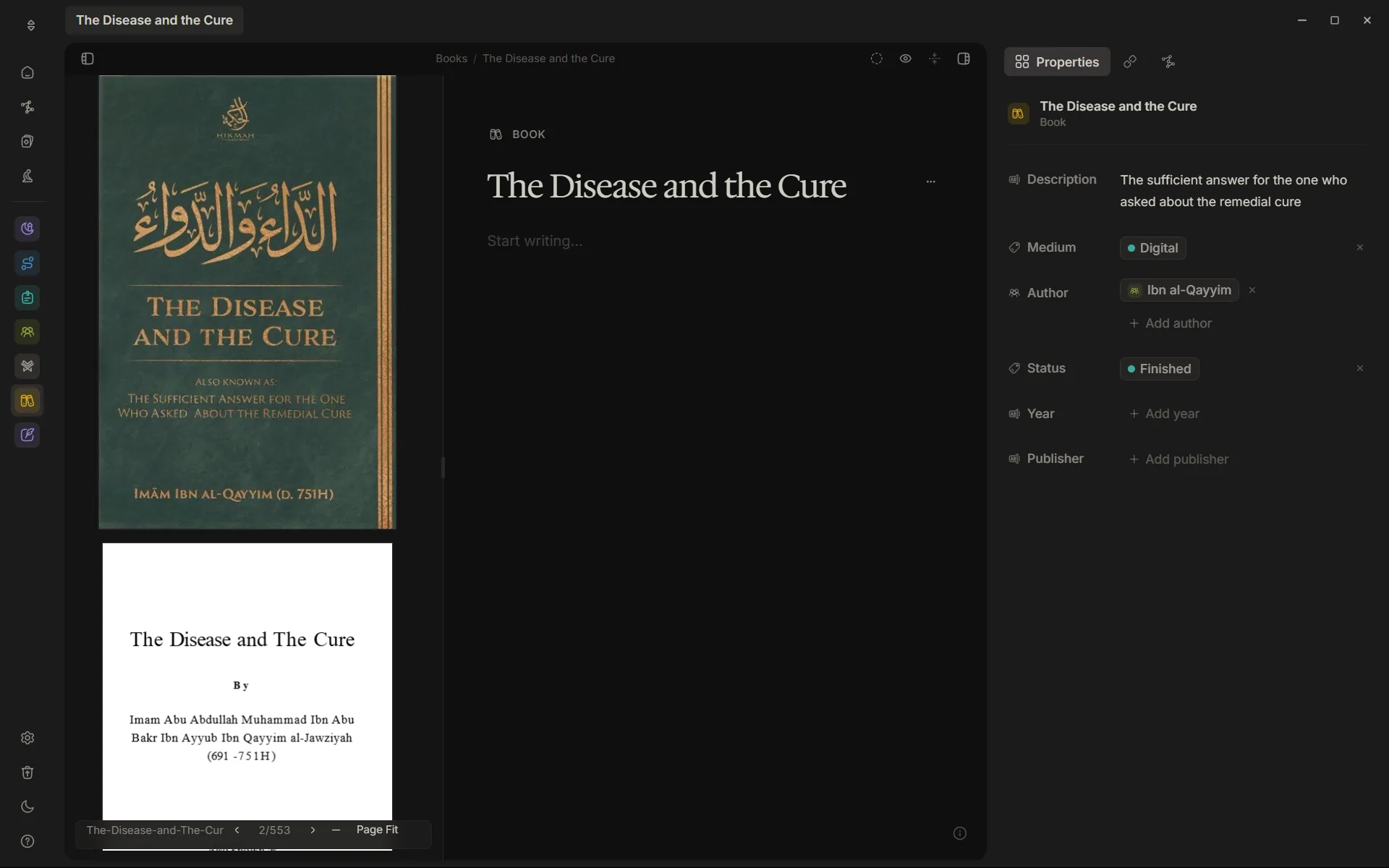Open the Page Fit zoom dropdown

point(377,830)
